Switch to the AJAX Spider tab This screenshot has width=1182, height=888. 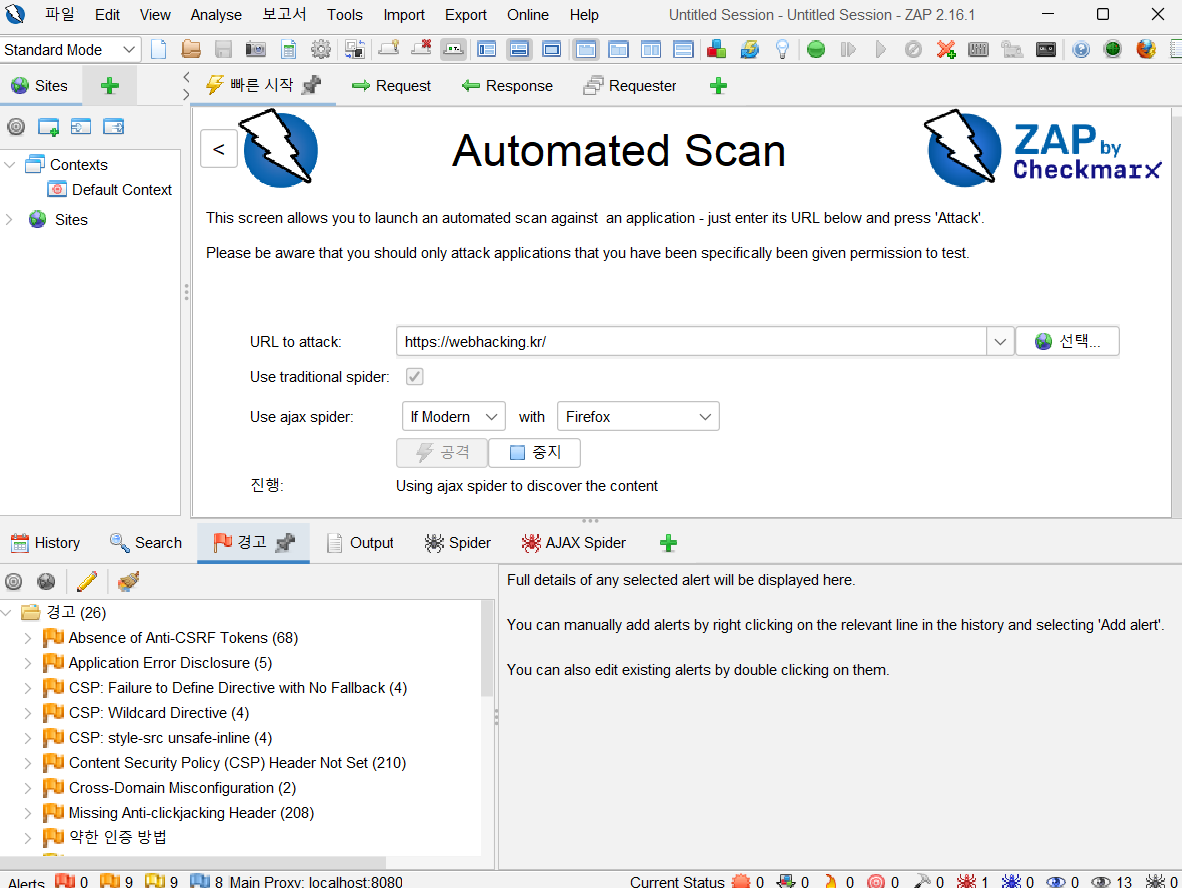tap(573, 543)
